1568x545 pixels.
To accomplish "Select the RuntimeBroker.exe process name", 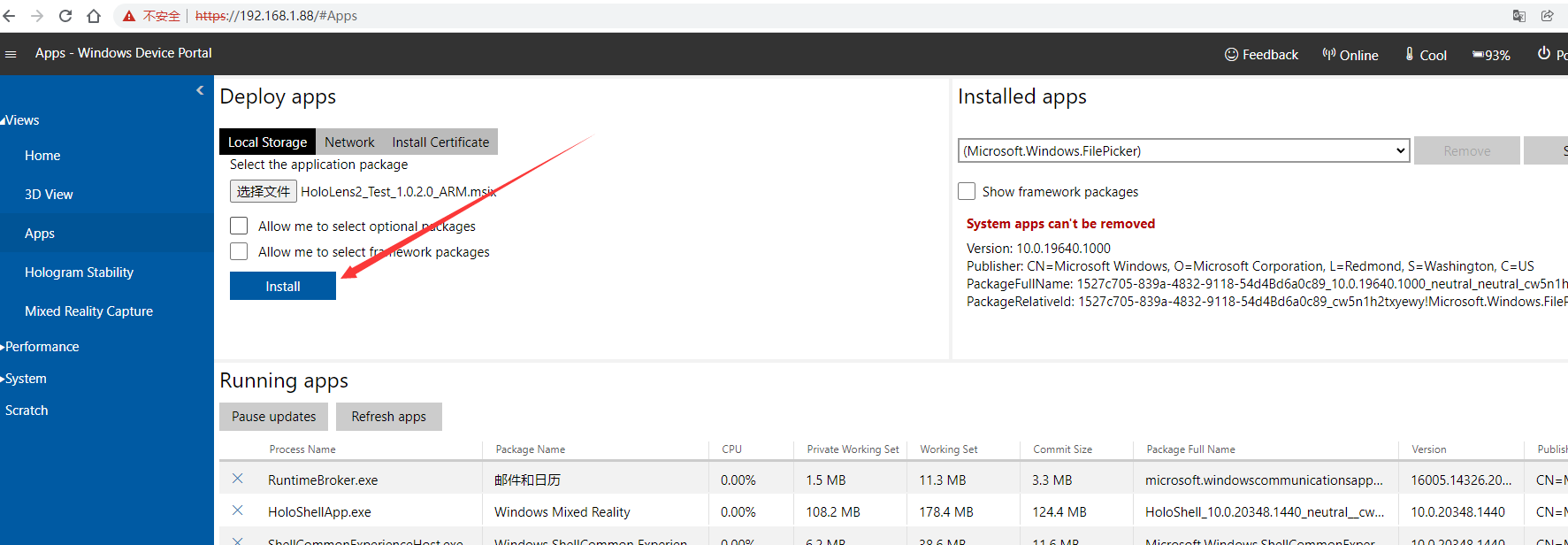I will click(x=323, y=480).
